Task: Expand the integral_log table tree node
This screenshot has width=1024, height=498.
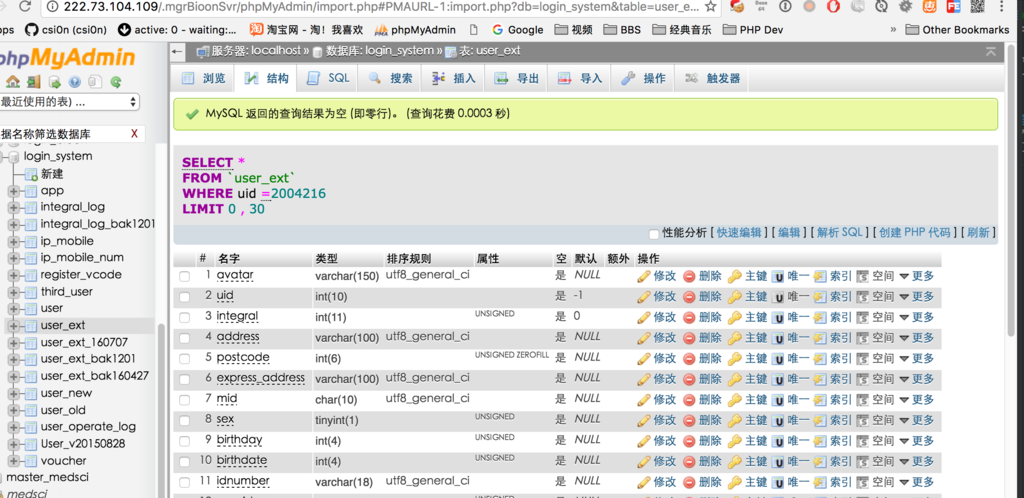Action: 13,207
